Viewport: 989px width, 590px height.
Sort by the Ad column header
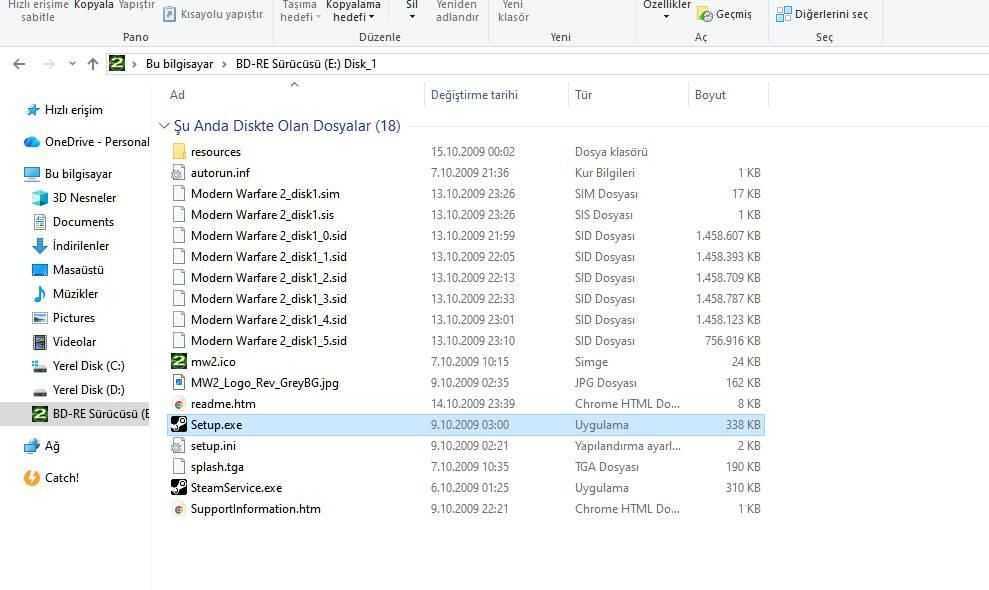coord(177,95)
